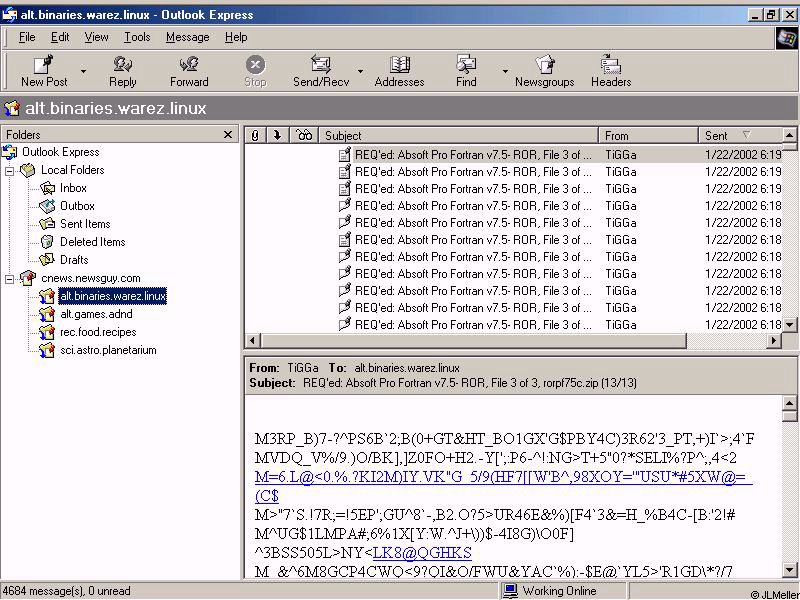Click the LK8@QGHKS link in message body
The width and height of the screenshot is (800, 600).
pos(421,552)
